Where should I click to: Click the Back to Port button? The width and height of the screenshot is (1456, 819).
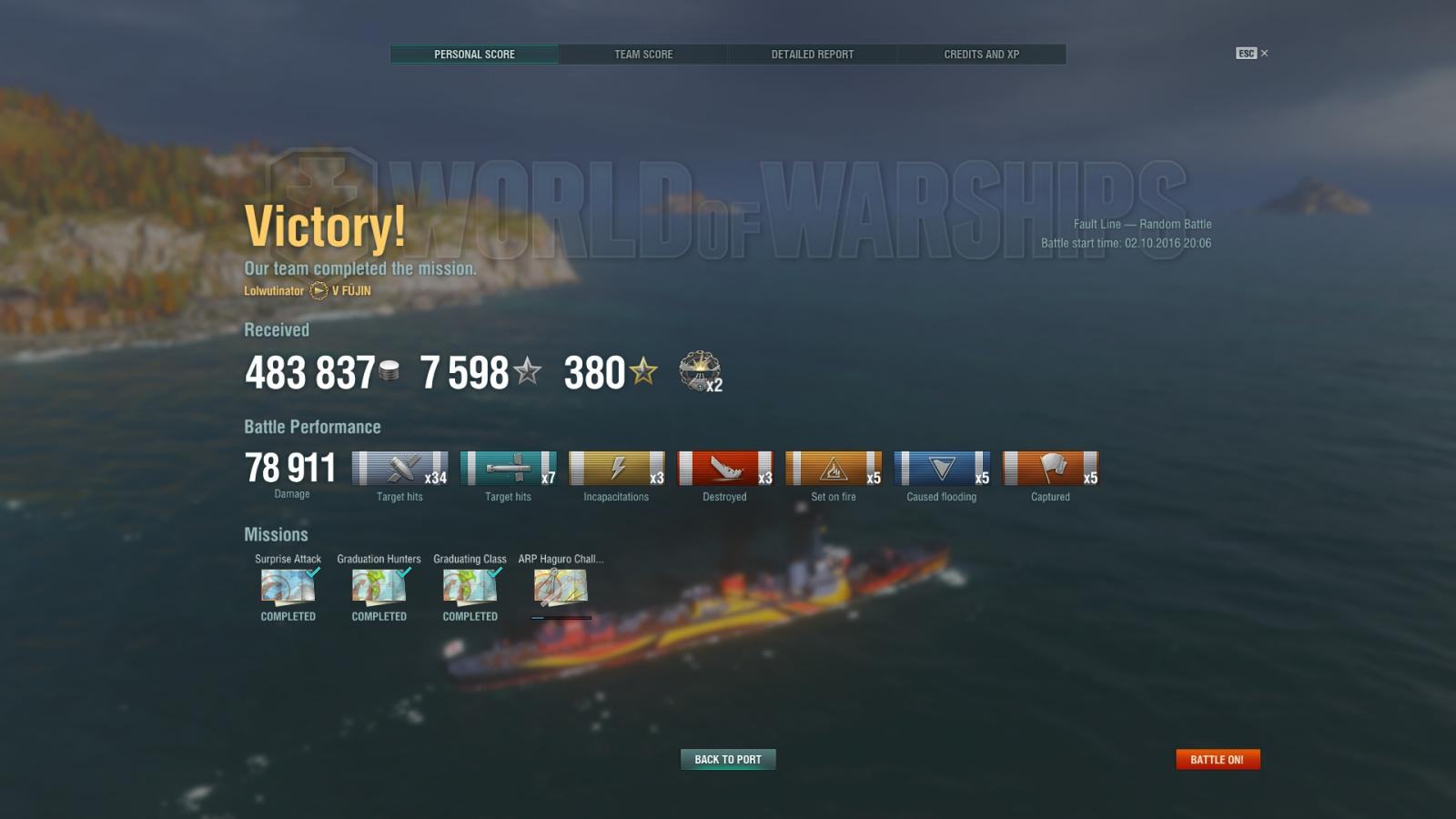click(x=728, y=760)
